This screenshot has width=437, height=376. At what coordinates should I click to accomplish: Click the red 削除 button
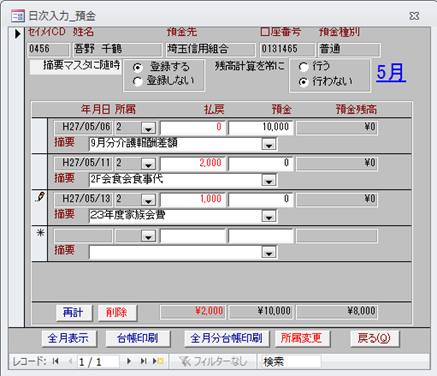(117, 313)
